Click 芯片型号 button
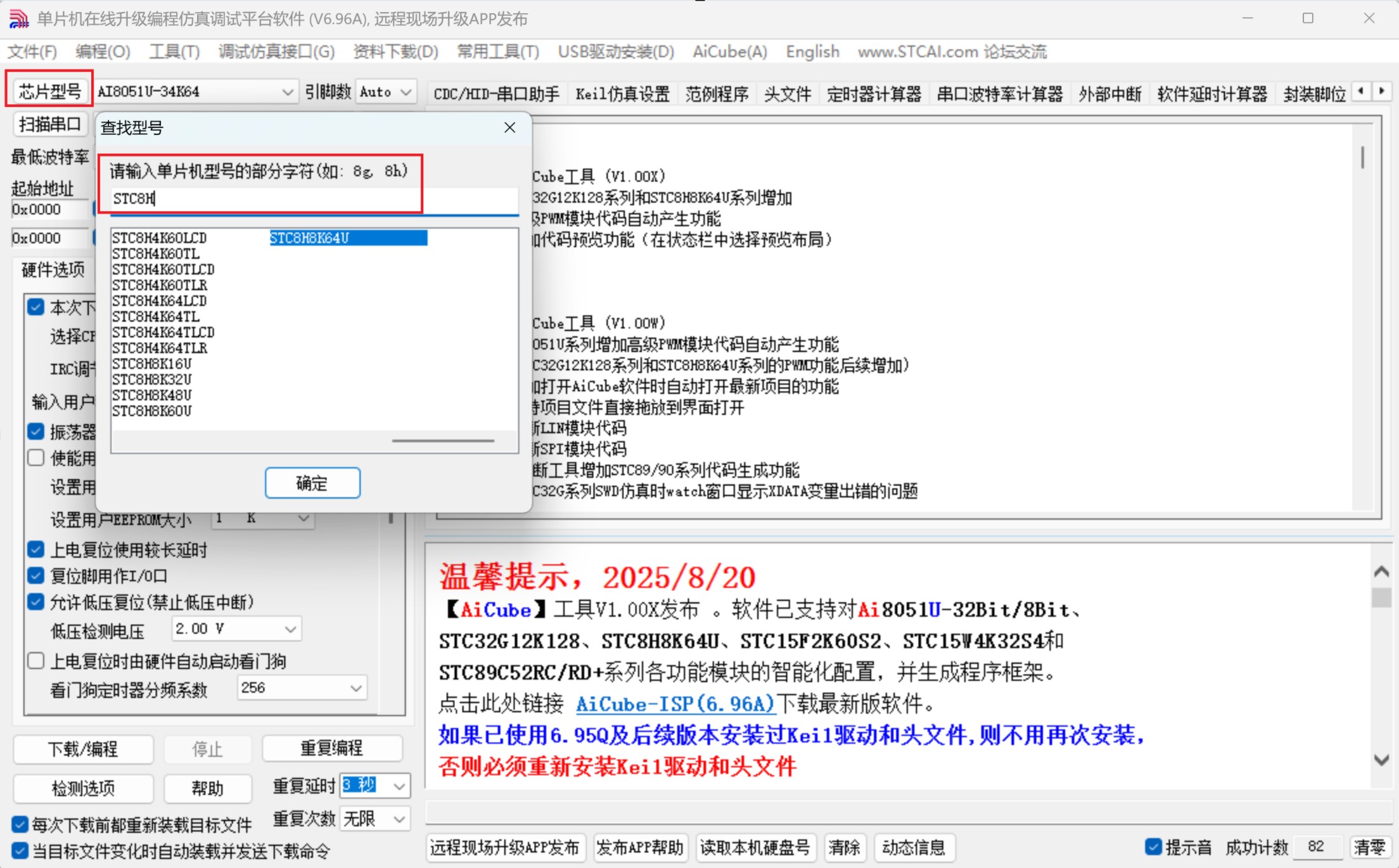1399x868 pixels. pos(49,91)
